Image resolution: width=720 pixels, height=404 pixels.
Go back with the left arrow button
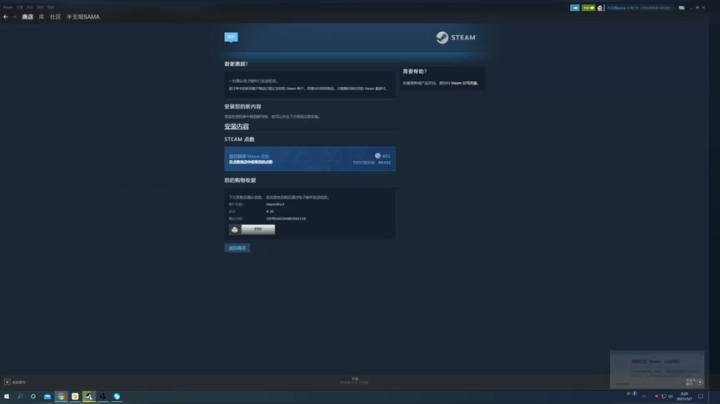[x=6, y=17]
